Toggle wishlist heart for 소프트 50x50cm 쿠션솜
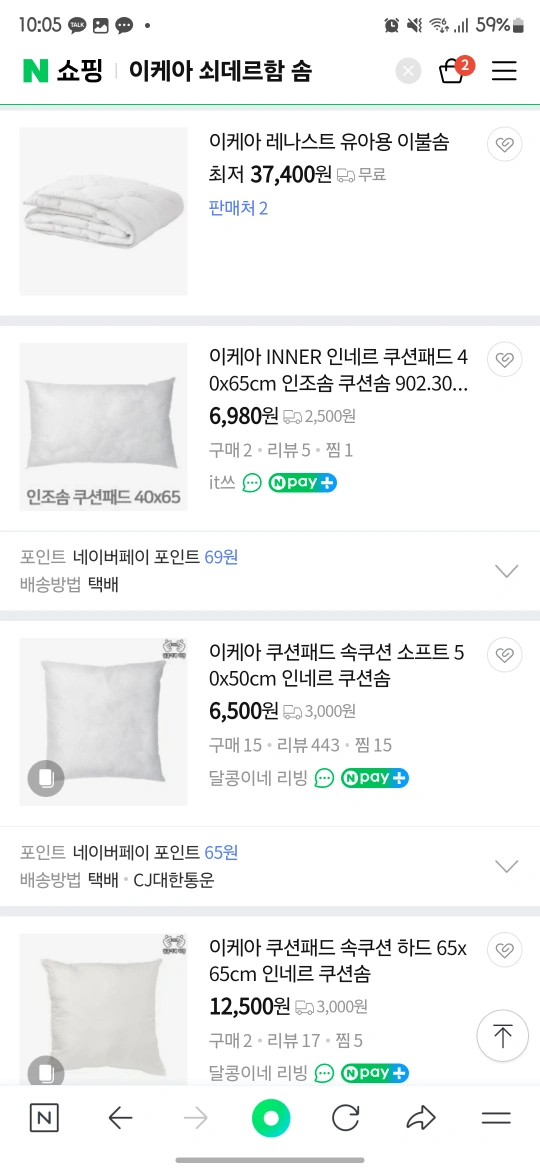540x1170 pixels. tap(505, 654)
